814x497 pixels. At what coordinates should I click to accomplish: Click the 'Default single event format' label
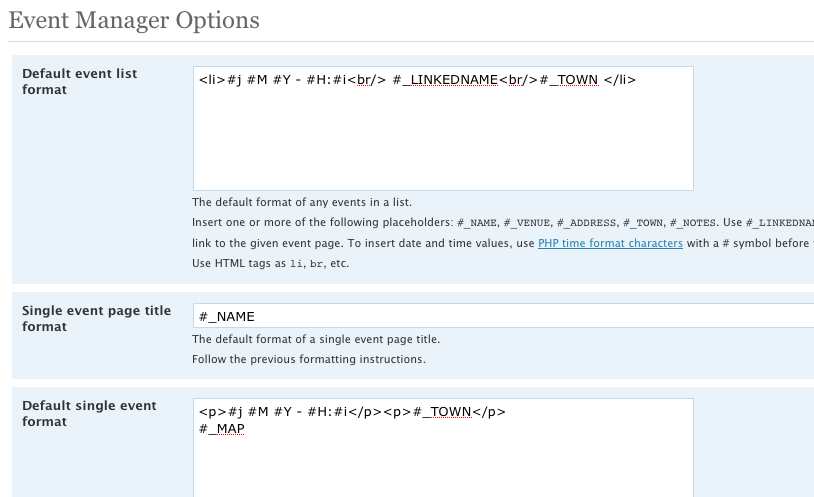pos(89,413)
